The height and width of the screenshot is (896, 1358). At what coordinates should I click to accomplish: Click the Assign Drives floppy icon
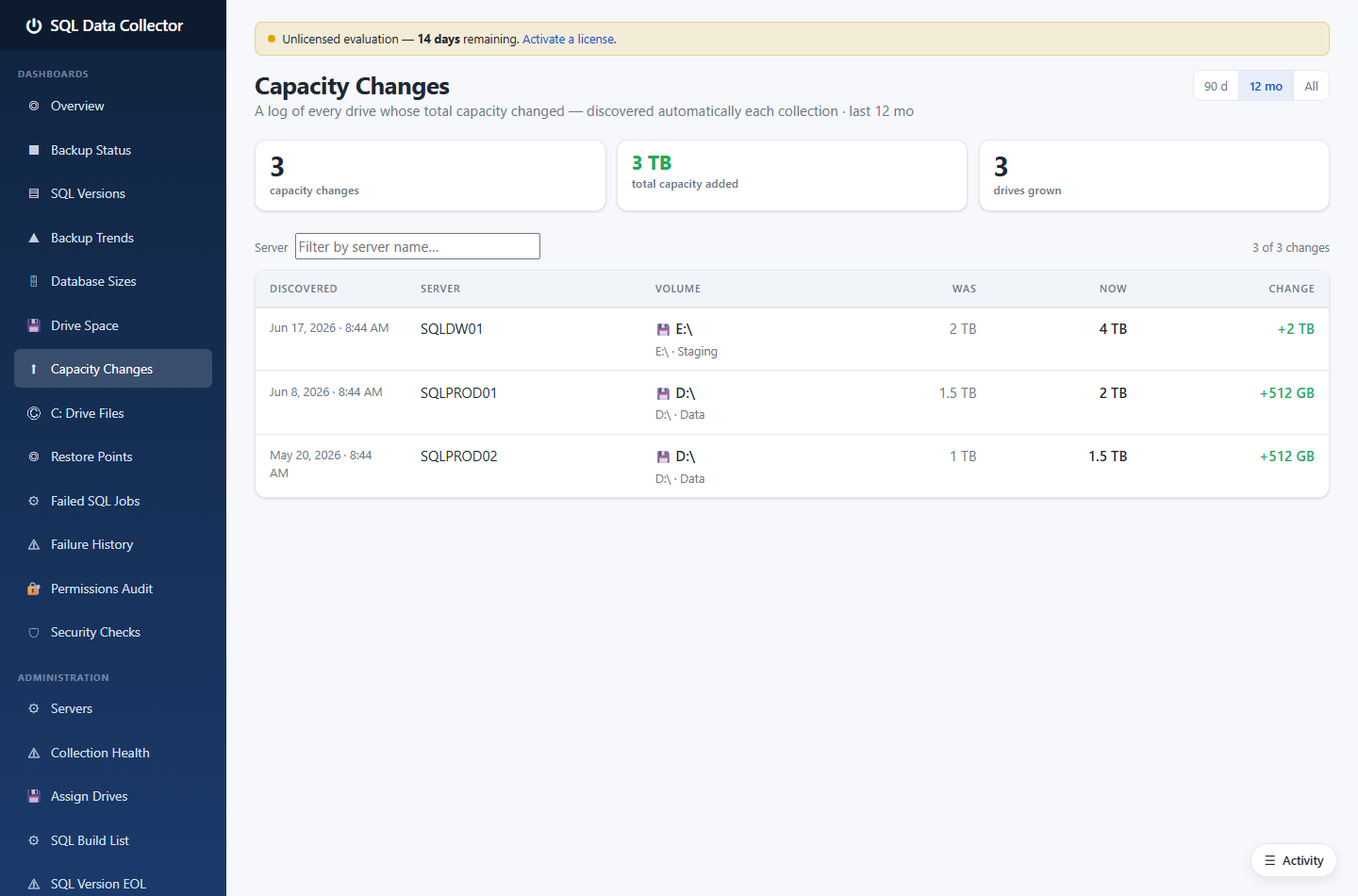pos(34,796)
